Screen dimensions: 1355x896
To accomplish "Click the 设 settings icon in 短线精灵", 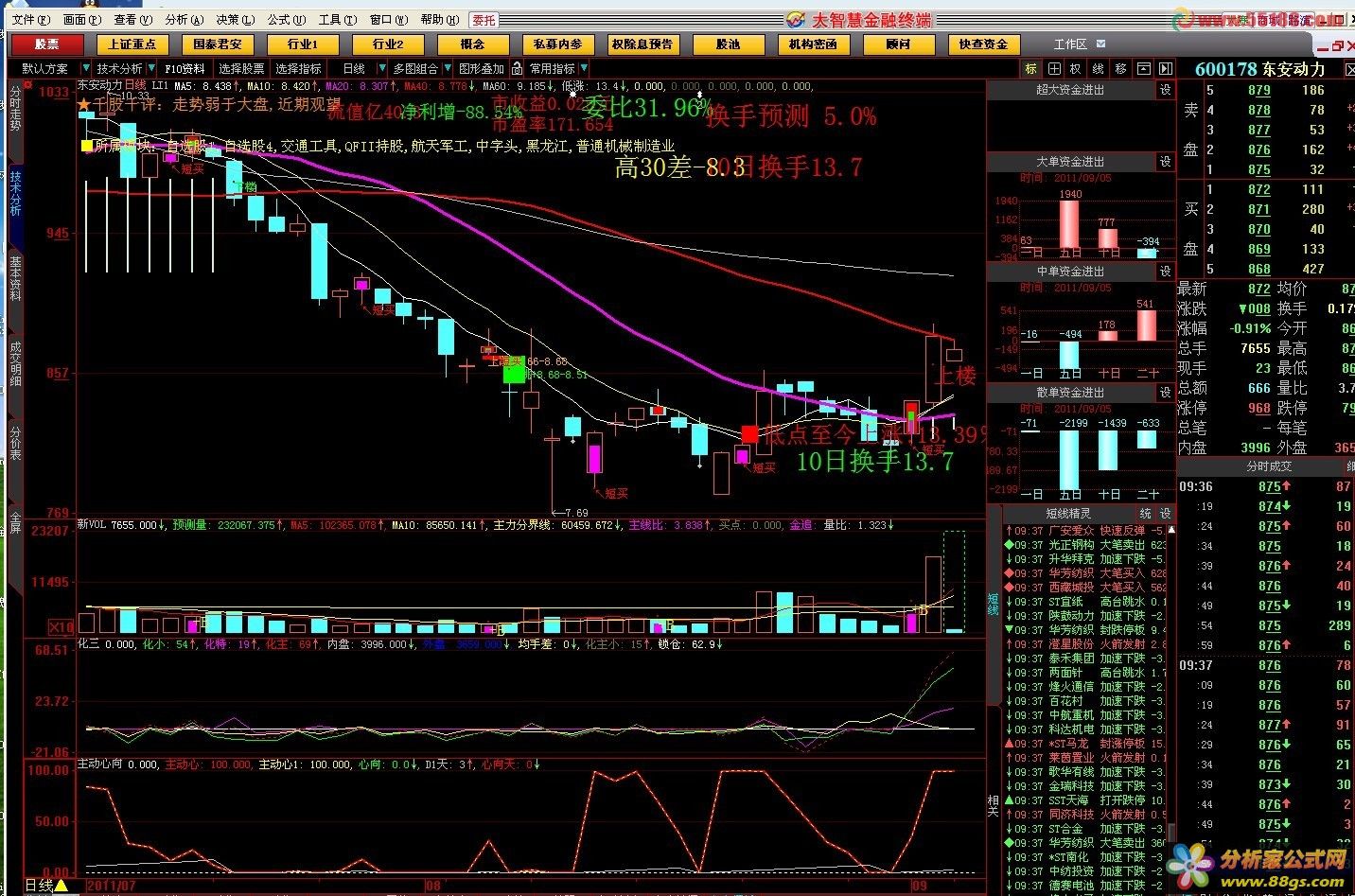I will tap(1165, 513).
